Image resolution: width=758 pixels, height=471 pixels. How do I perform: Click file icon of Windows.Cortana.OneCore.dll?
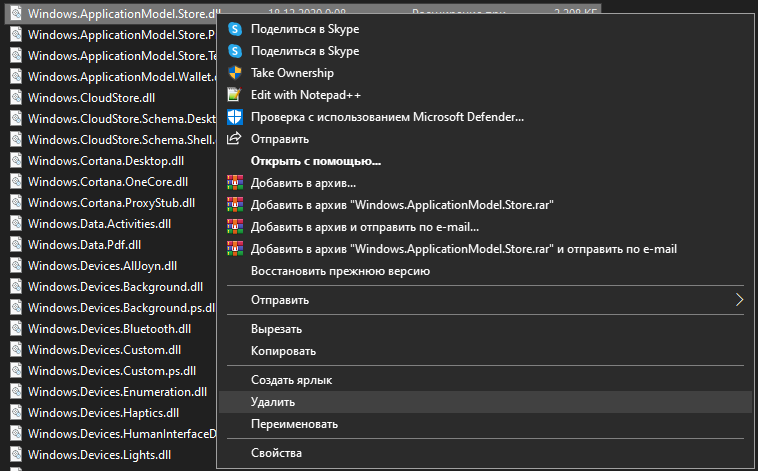[16, 181]
